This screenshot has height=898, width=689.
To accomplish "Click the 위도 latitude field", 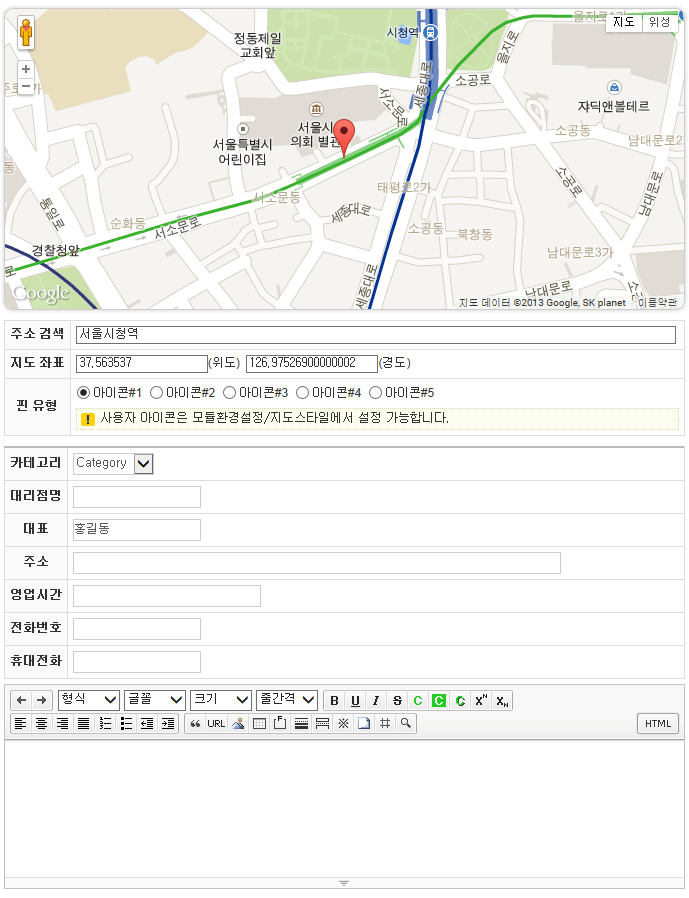I will 141,363.
